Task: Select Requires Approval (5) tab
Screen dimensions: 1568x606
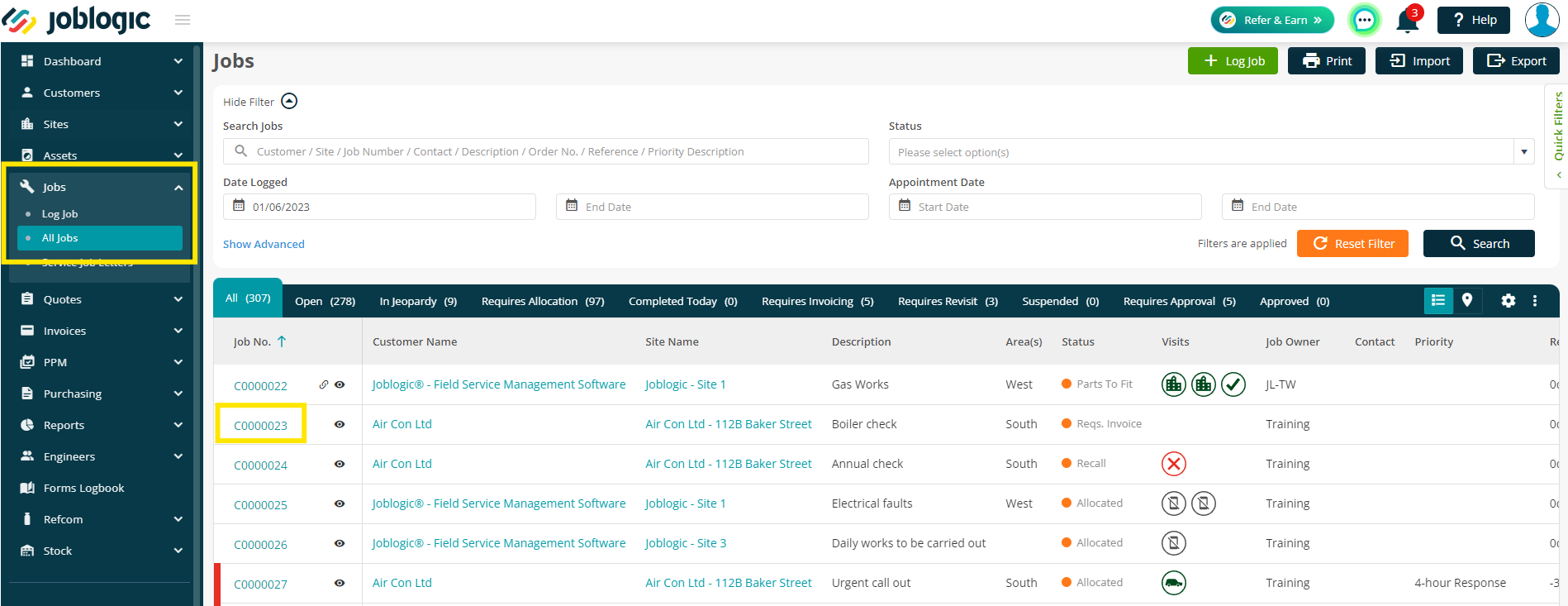Action: 1179,302
